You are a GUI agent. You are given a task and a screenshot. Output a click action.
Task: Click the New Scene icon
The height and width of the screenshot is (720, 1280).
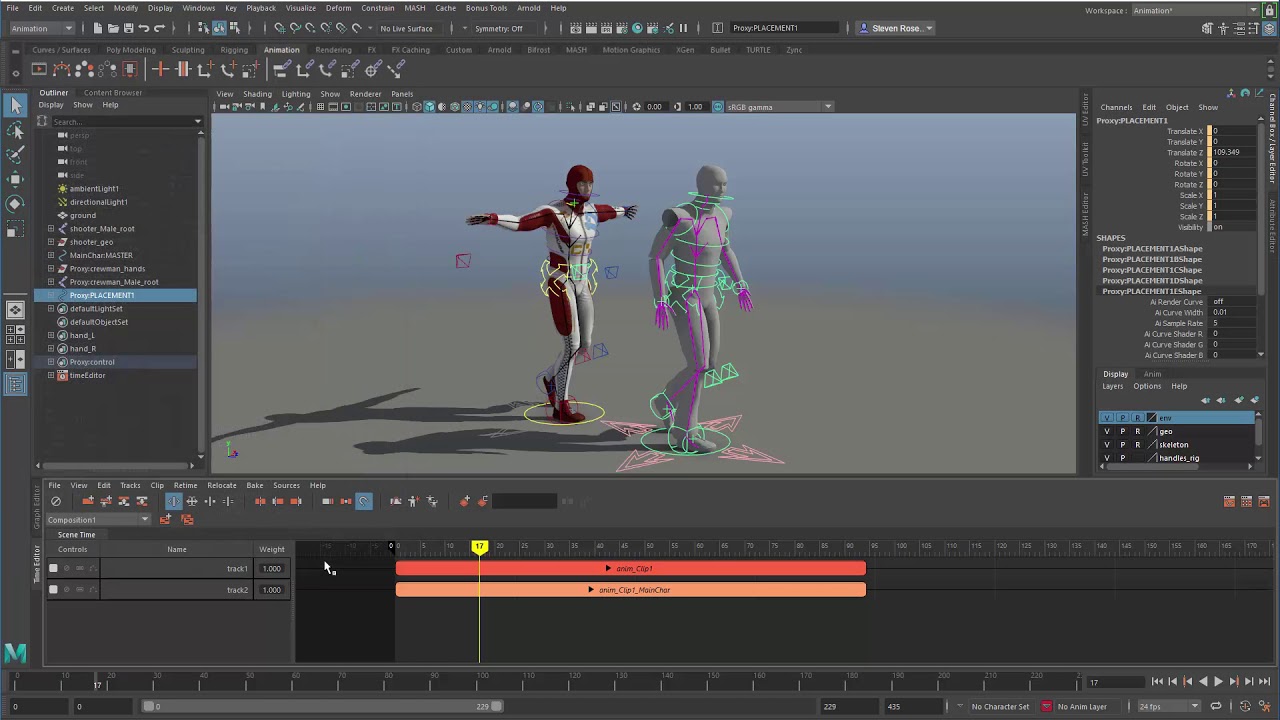coord(97,28)
